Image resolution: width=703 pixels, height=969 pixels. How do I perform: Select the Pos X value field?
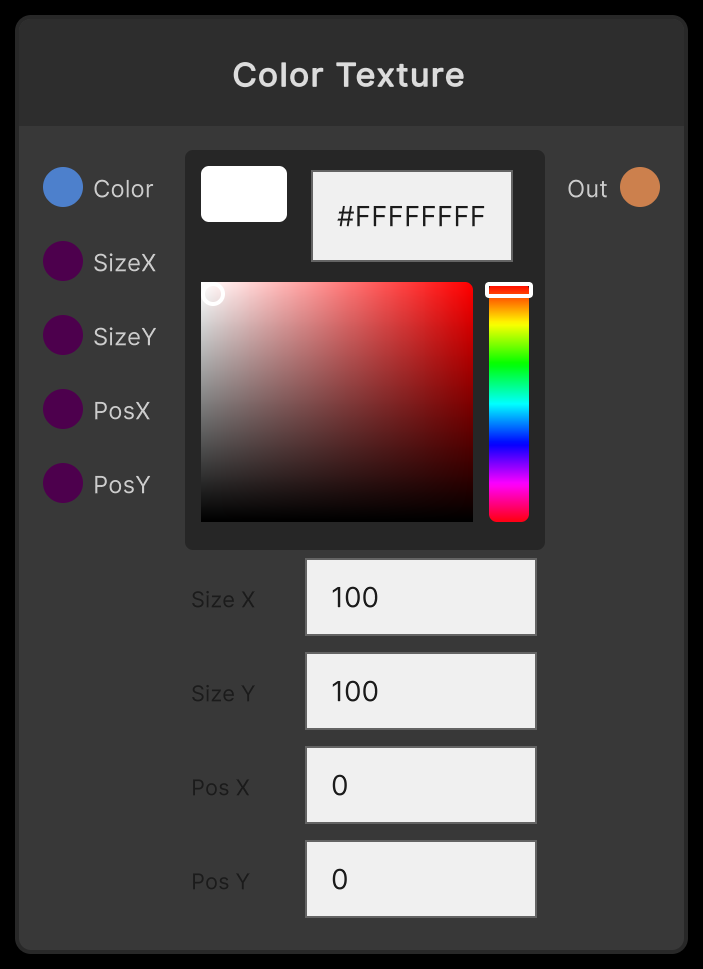point(420,784)
